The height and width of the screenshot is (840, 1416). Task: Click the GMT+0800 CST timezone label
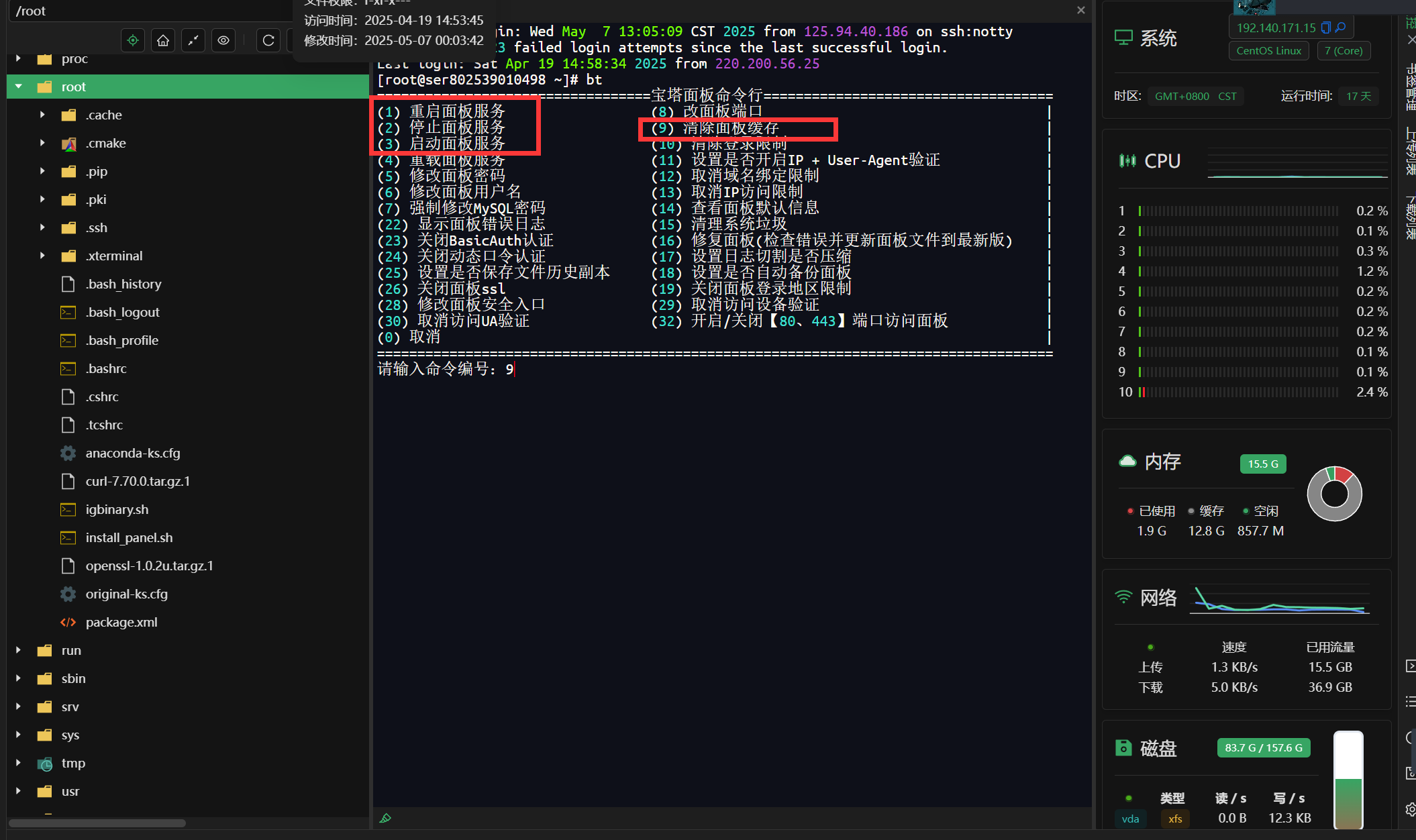coord(1195,96)
